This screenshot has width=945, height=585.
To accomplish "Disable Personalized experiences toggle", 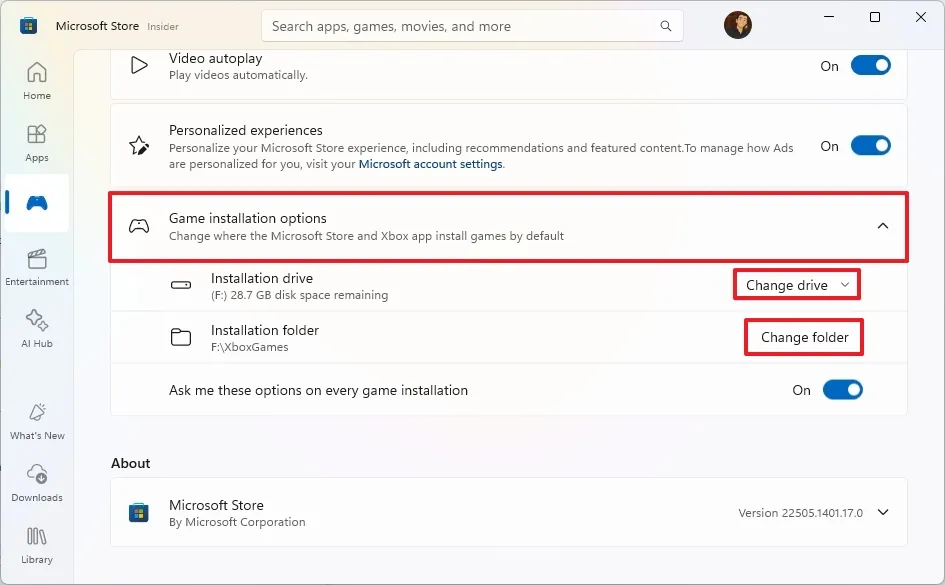I will [870, 146].
